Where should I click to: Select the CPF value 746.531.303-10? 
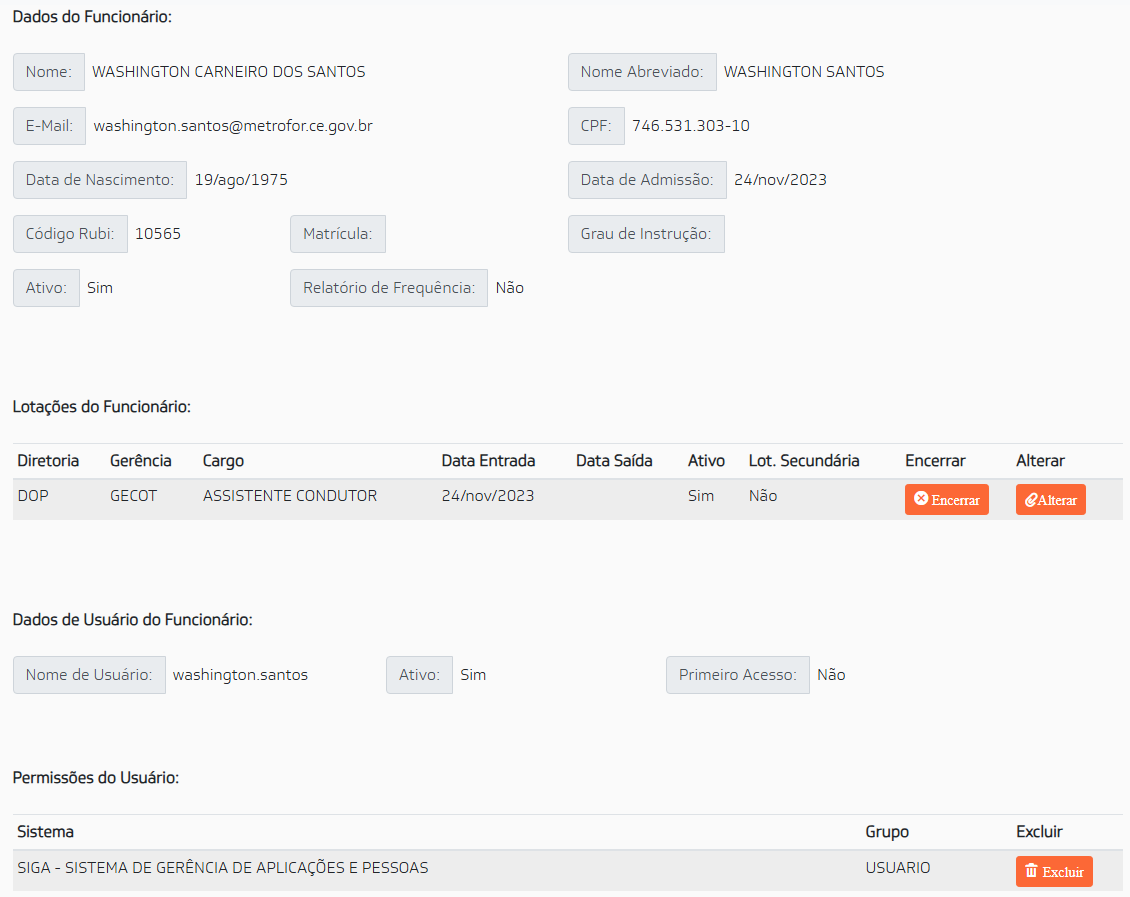pyautogui.click(x=690, y=126)
